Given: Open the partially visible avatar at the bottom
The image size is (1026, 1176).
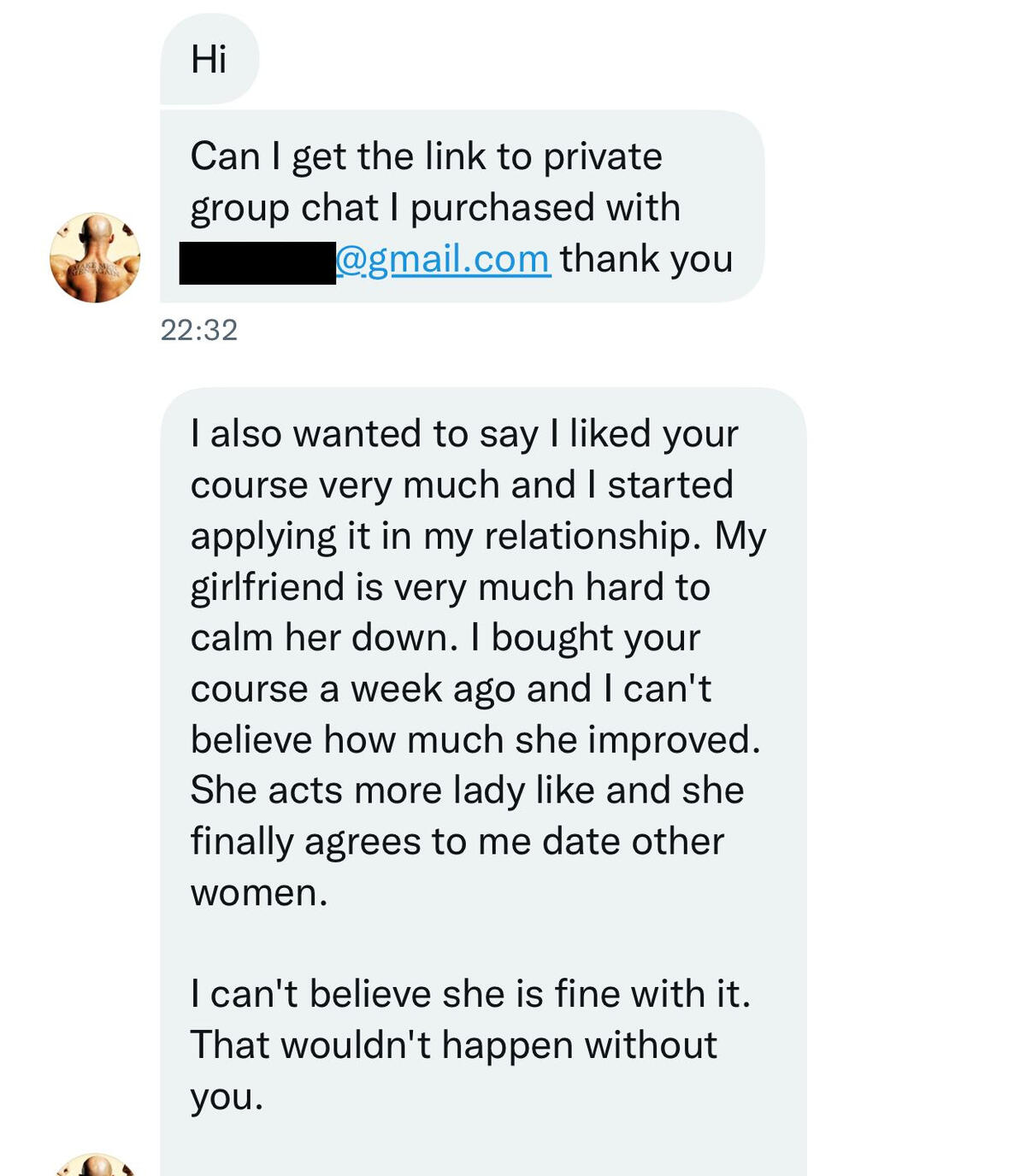Looking at the screenshot, I should [95, 1166].
